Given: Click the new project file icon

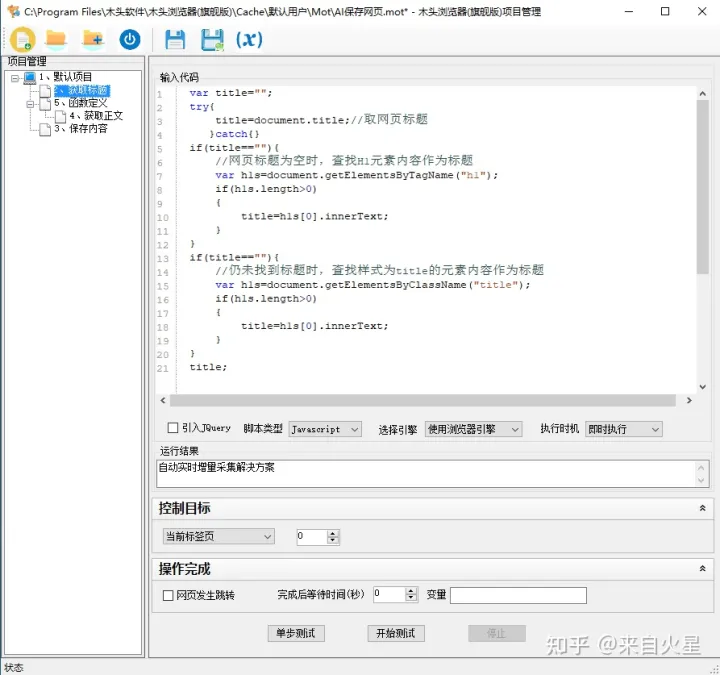Looking at the screenshot, I should coord(22,40).
